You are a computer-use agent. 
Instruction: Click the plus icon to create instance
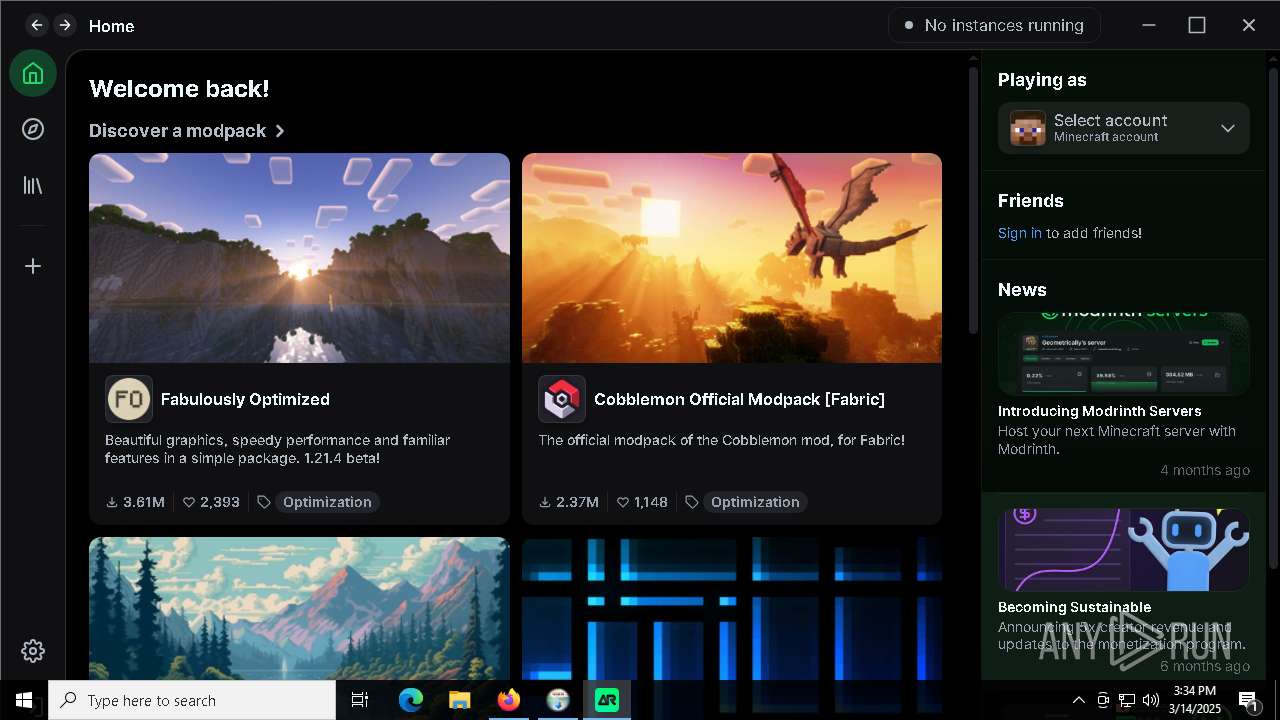[x=33, y=266]
